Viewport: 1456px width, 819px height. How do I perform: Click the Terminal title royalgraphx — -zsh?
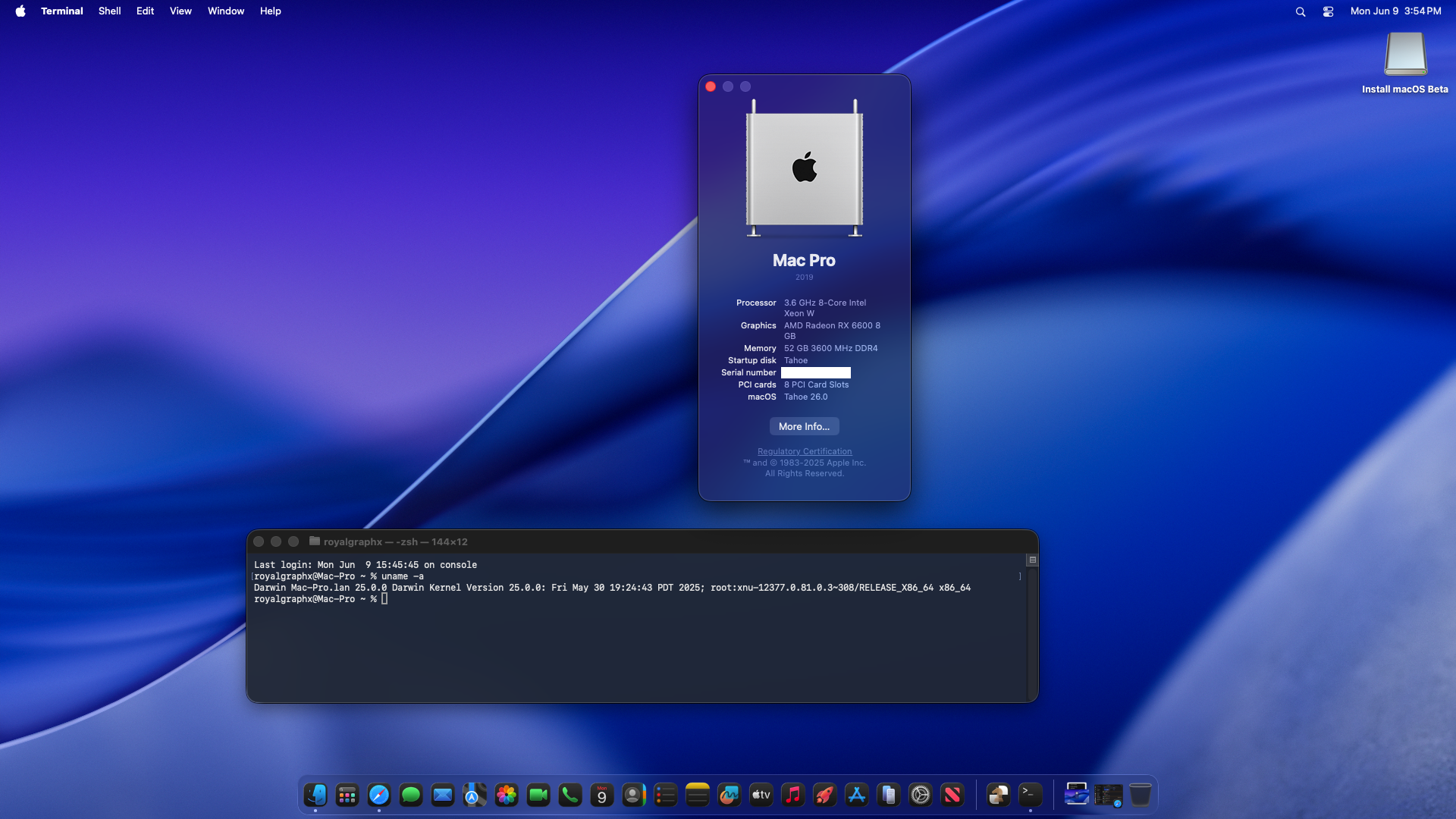click(395, 541)
